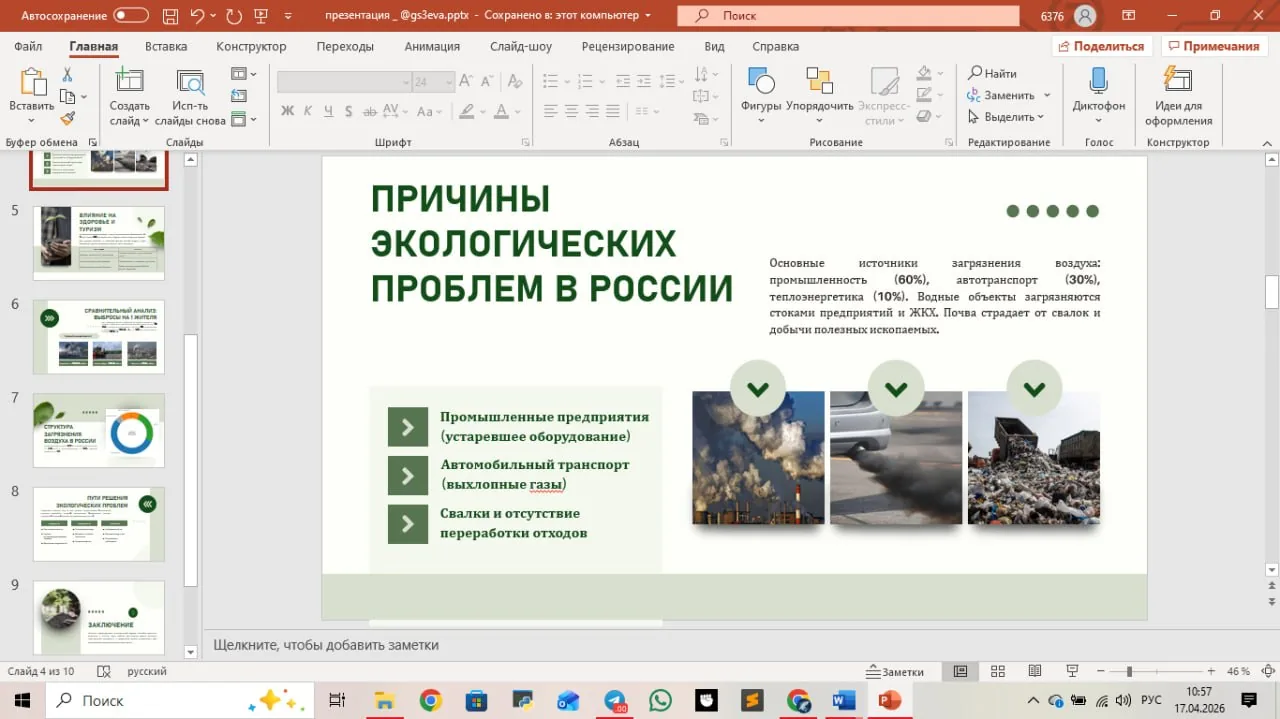Open Word from the Windows taskbar
Image resolution: width=1280 pixels, height=719 pixels.
(843, 700)
